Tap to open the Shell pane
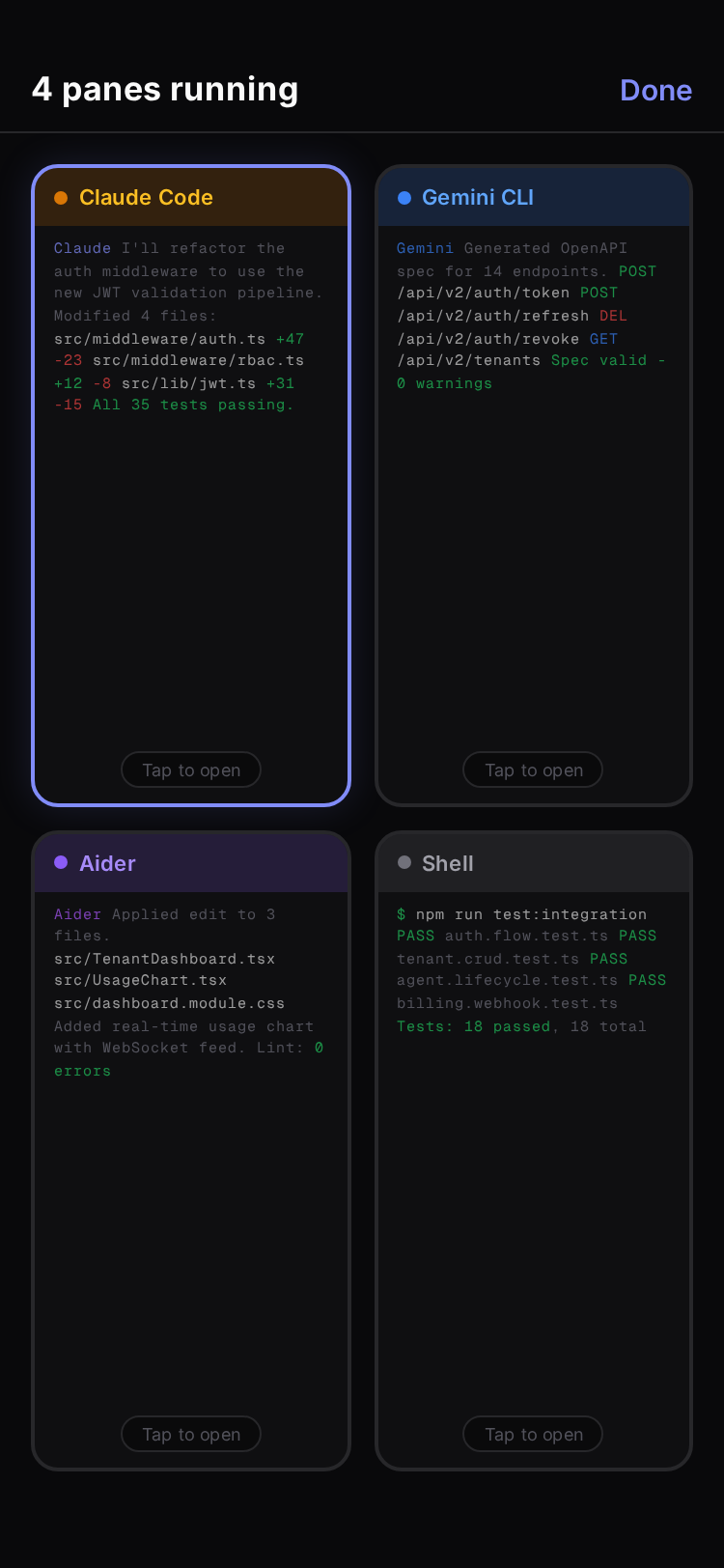Screen dimensions: 724x1568 point(532,1434)
